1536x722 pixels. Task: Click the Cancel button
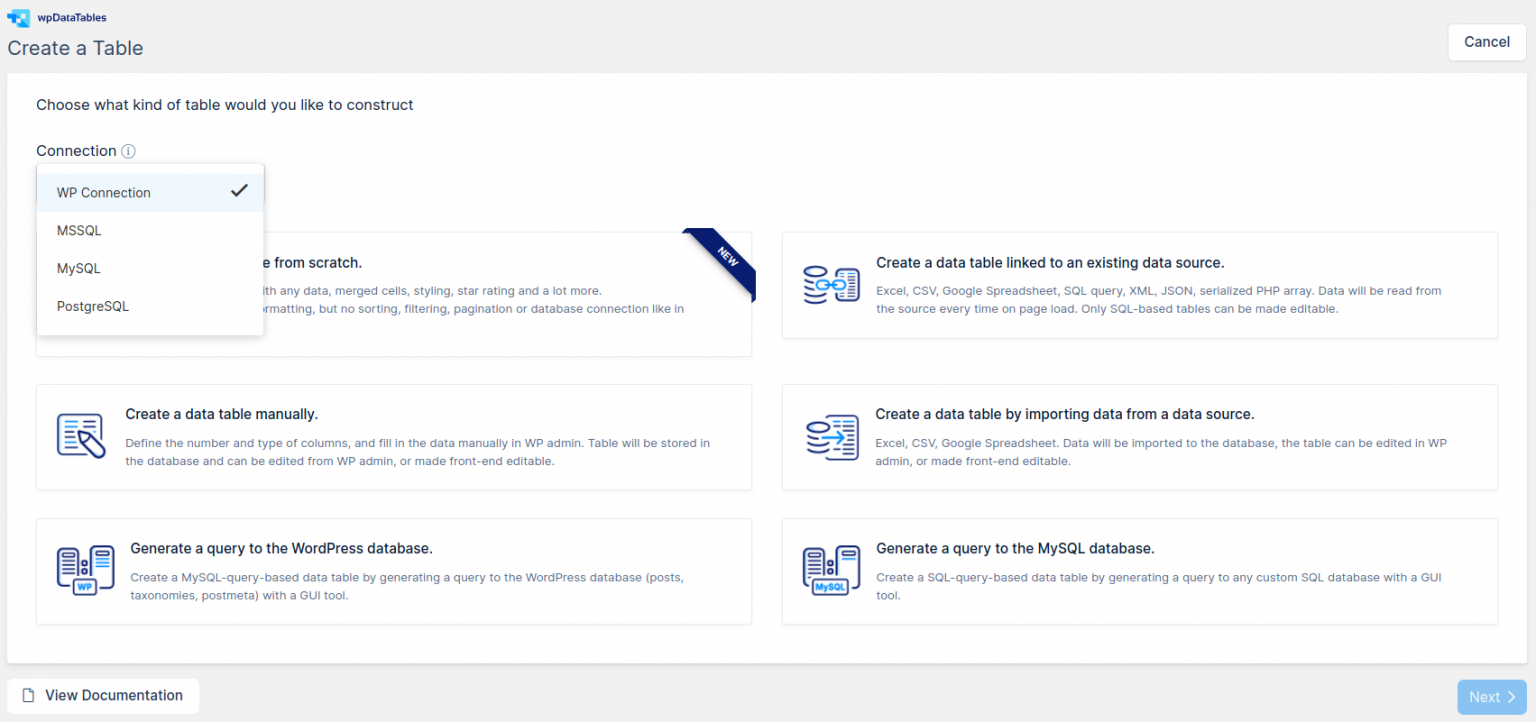(x=1487, y=42)
